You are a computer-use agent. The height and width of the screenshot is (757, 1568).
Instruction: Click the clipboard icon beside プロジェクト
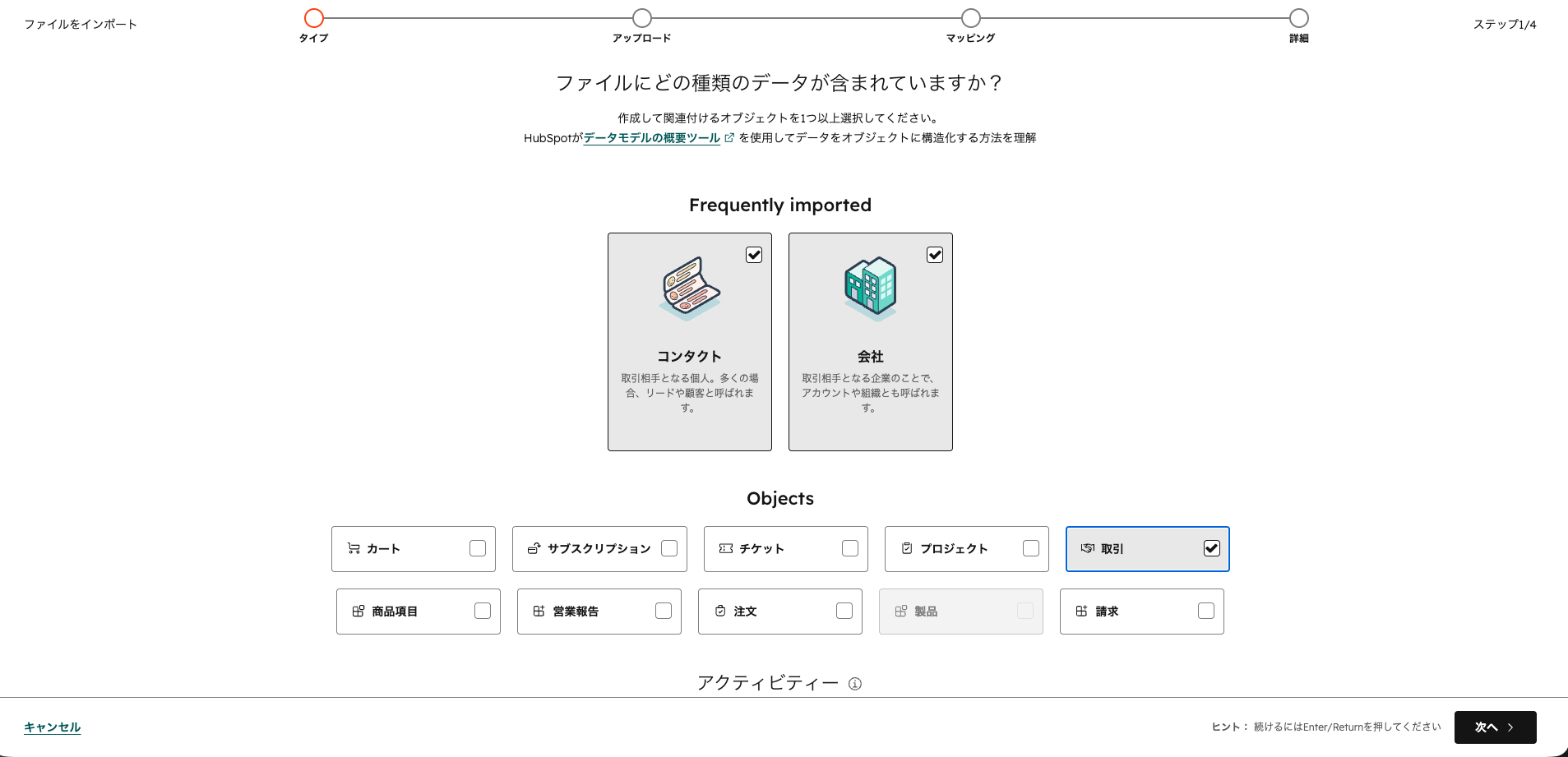coord(907,548)
